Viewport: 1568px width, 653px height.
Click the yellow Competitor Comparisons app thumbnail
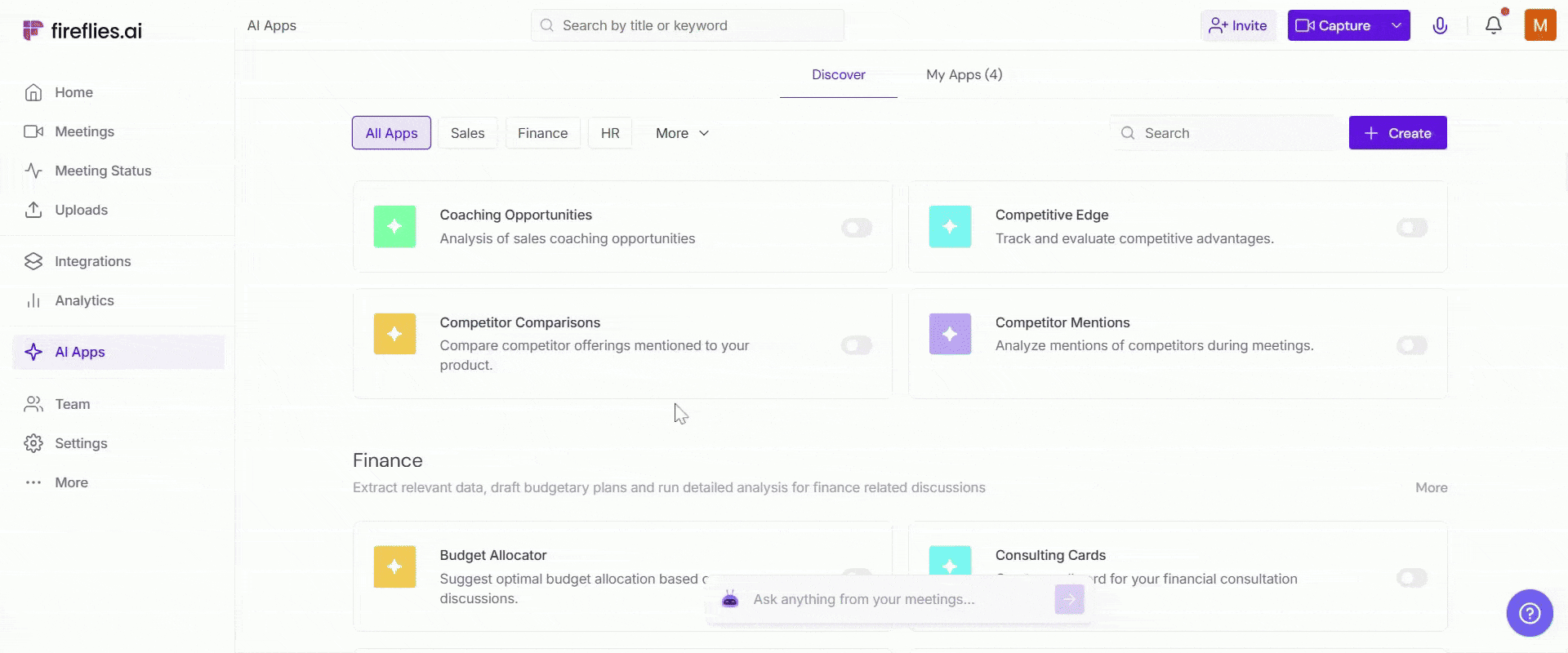(x=394, y=334)
